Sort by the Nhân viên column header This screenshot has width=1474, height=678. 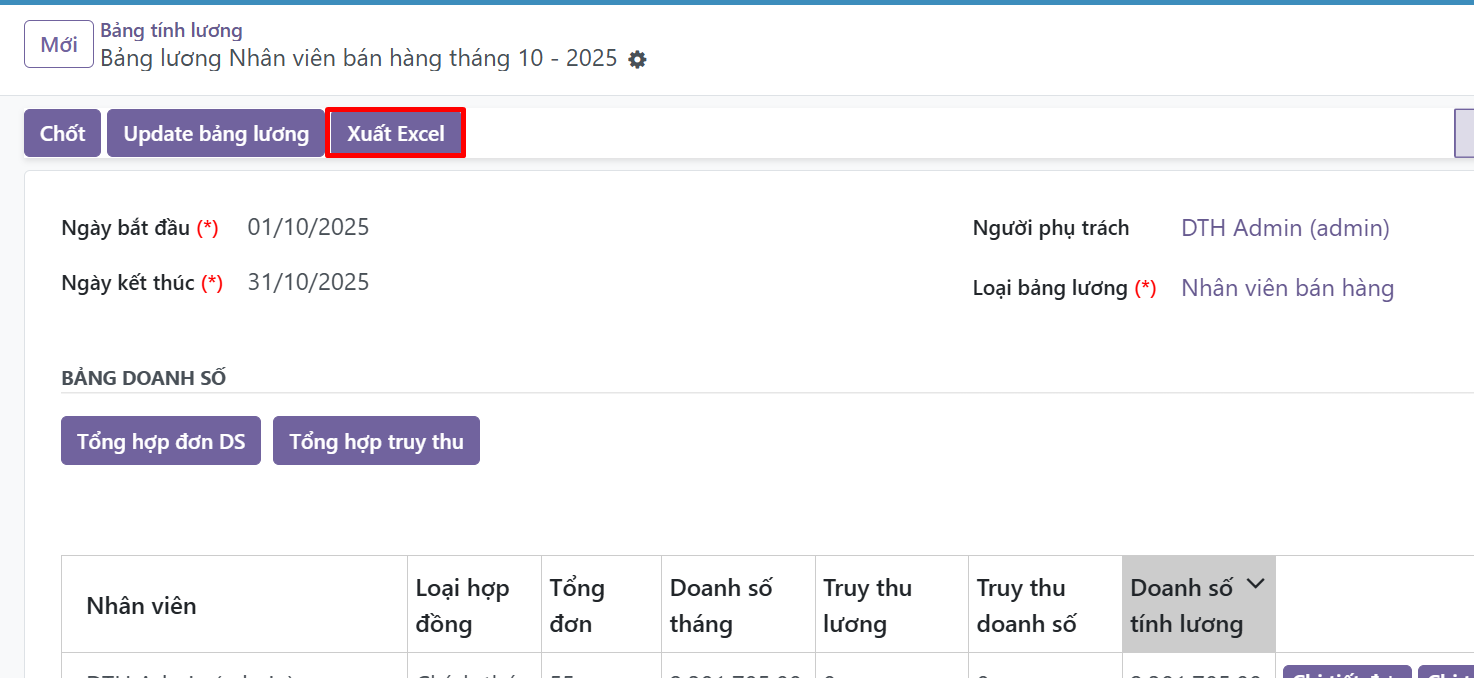[x=141, y=606]
